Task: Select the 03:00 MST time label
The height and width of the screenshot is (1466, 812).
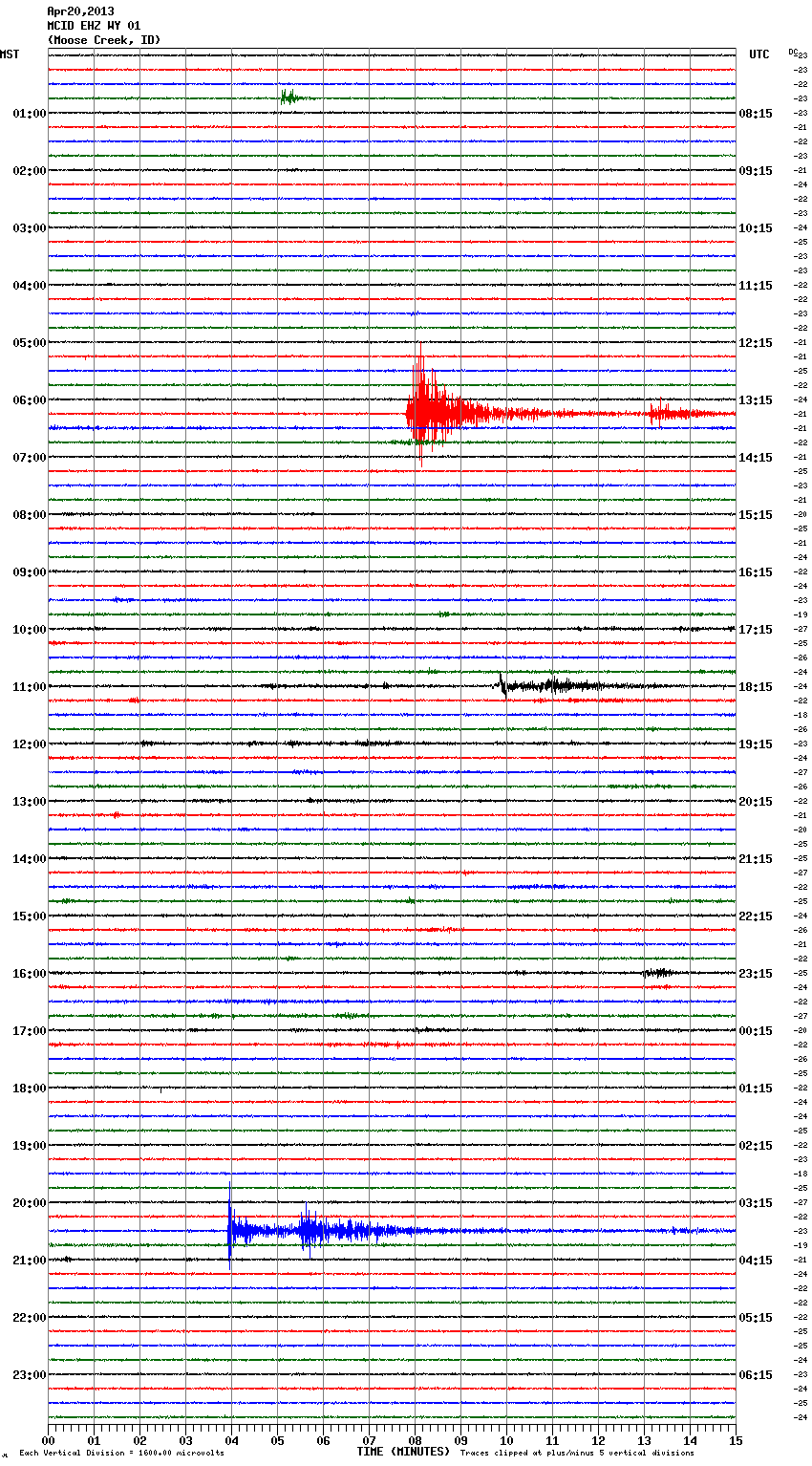Action: coord(29,228)
